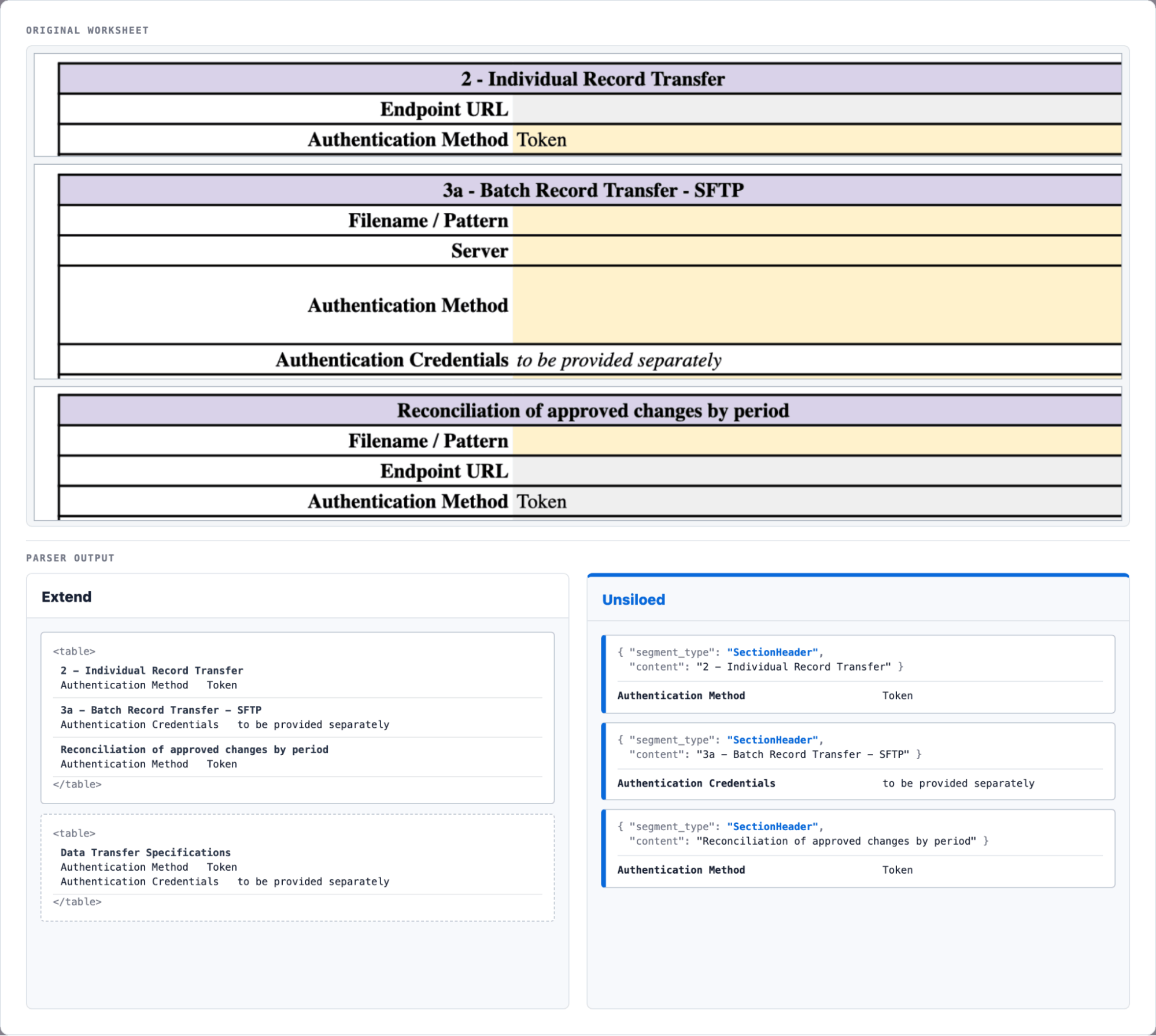
Task: Click the gray Endpoint URL field under Reconciliation
Action: coord(817,471)
